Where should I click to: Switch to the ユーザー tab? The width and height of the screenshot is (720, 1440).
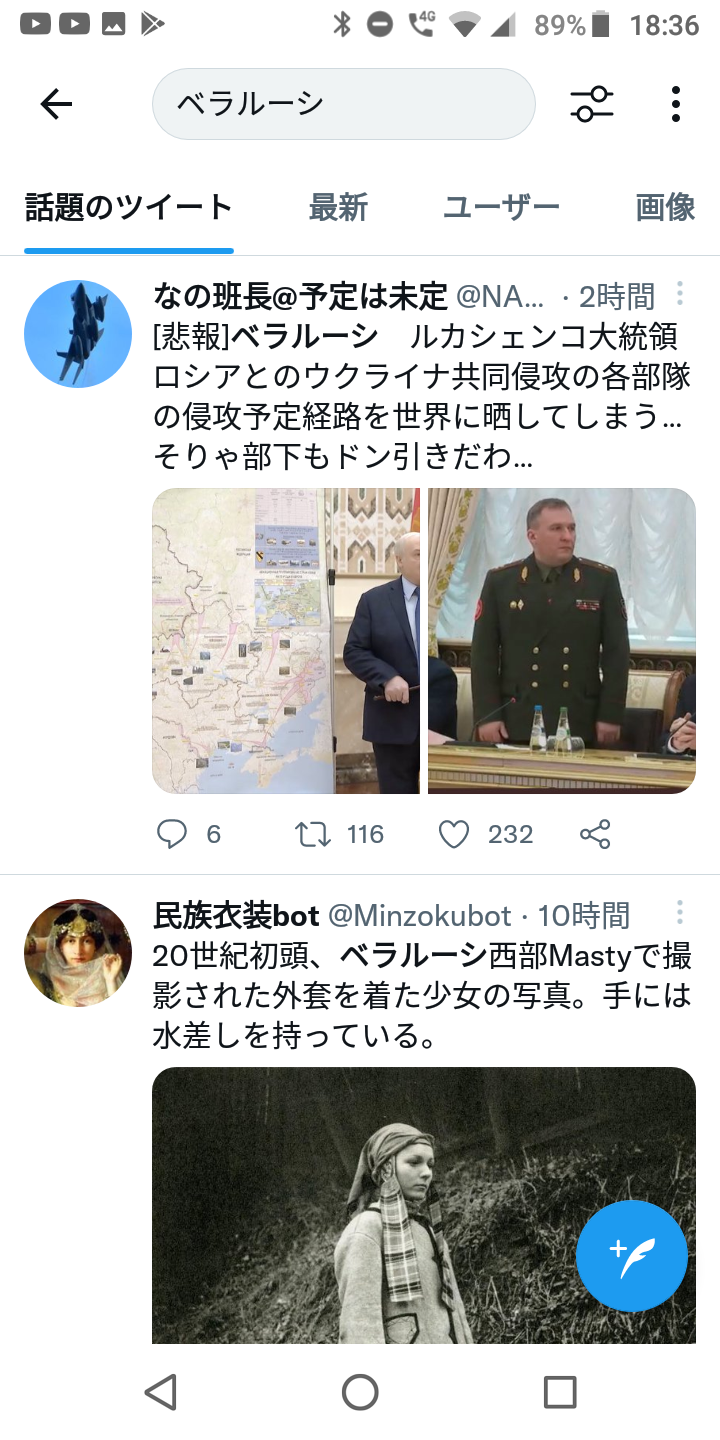[x=502, y=208]
